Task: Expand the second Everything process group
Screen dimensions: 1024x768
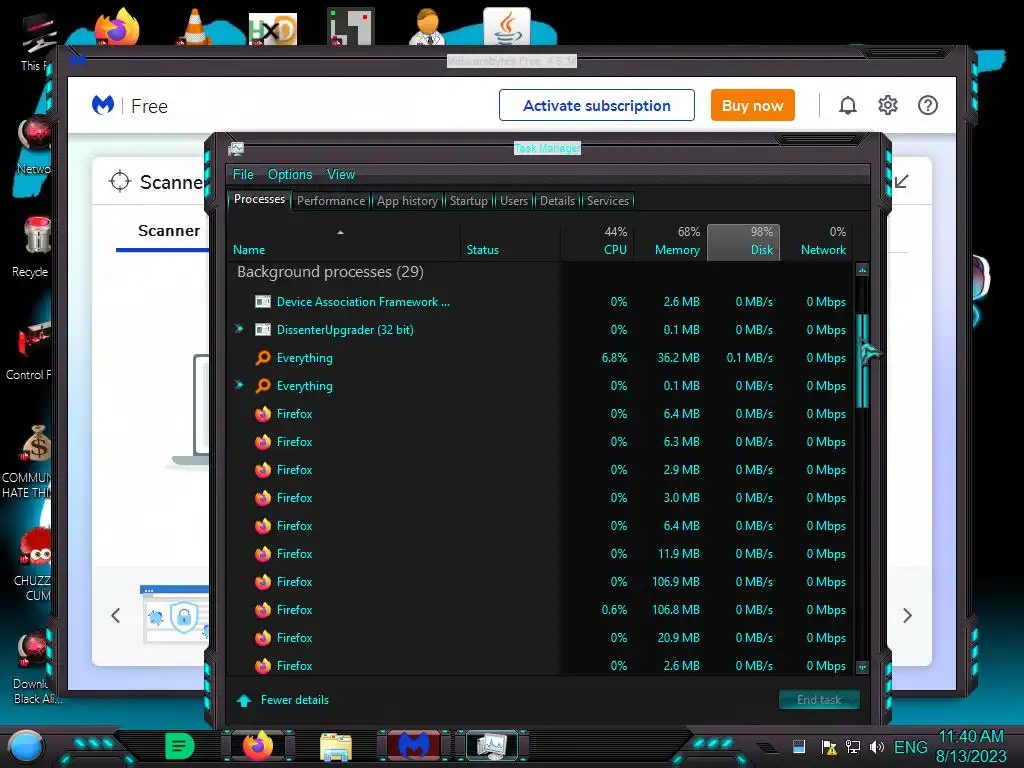Action: click(x=239, y=385)
